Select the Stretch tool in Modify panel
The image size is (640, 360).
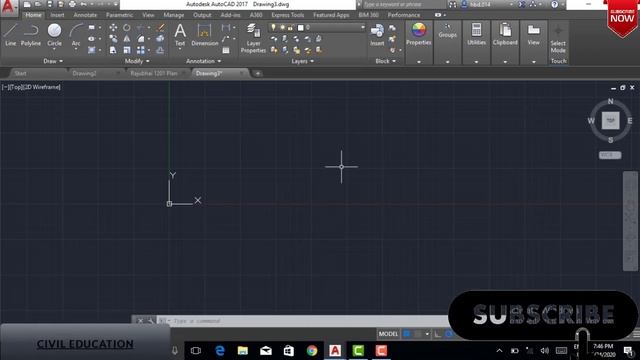click(113, 50)
